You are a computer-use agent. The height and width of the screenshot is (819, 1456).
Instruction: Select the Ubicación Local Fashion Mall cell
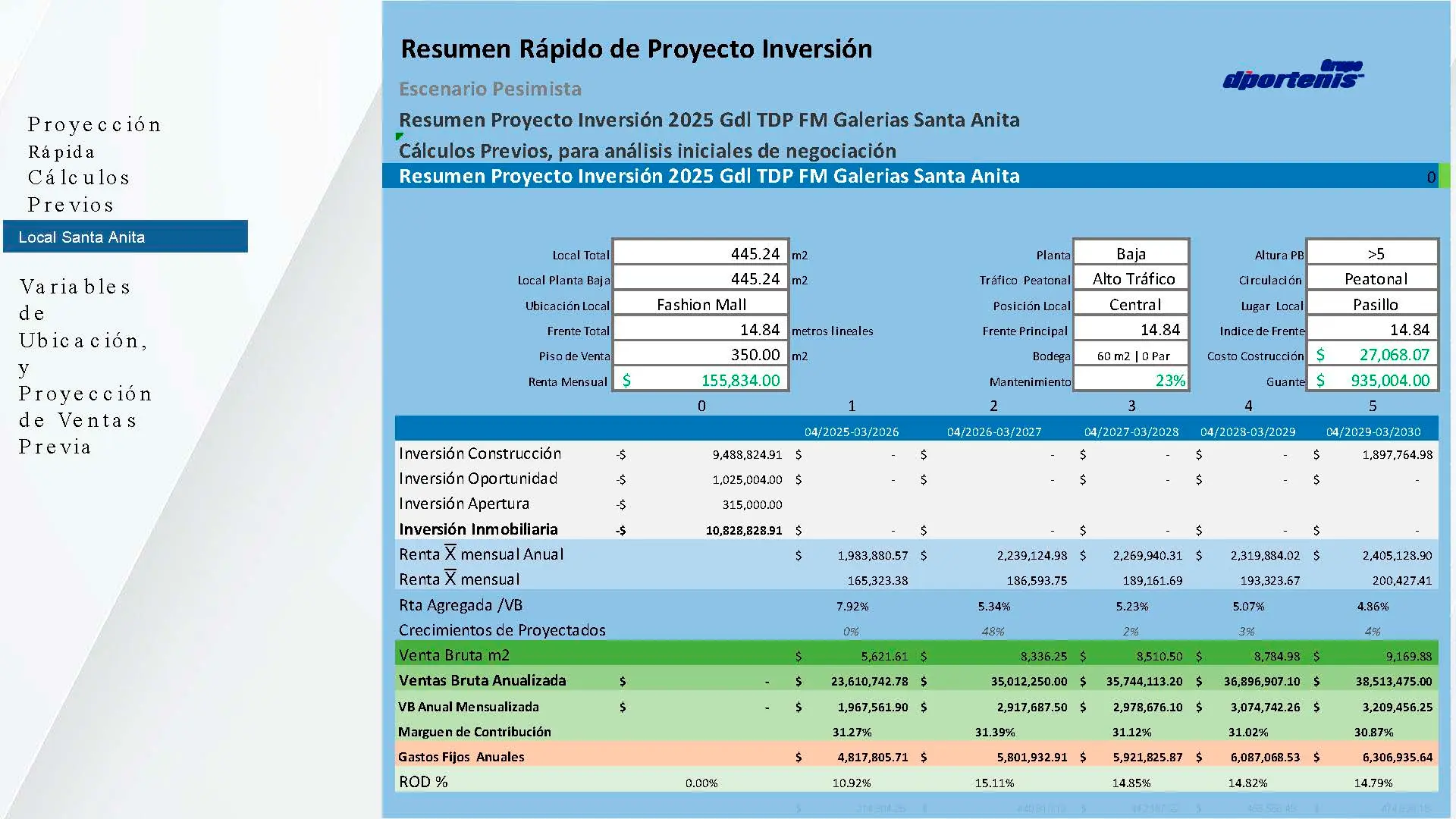700,304
